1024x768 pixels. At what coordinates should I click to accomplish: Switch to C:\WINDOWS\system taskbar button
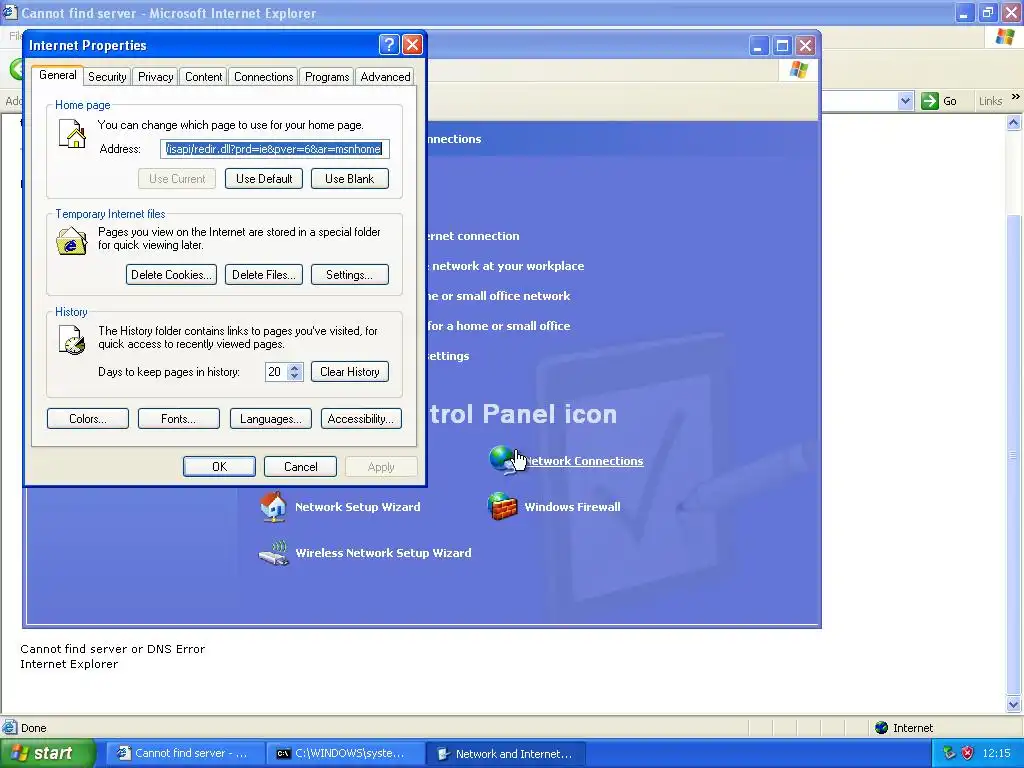346,753
